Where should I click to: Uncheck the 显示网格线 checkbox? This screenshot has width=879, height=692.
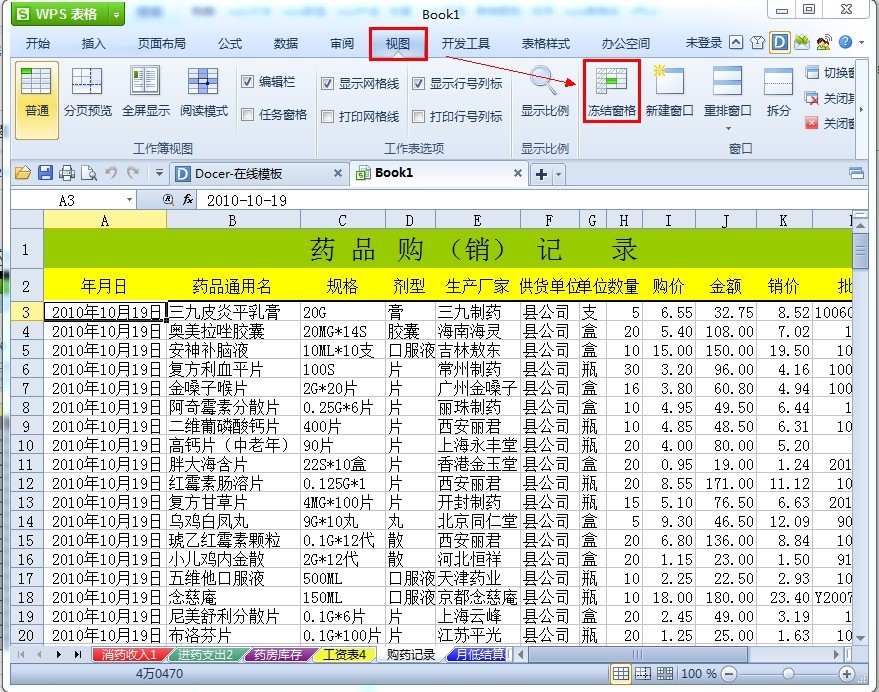(x=327, y=84)
